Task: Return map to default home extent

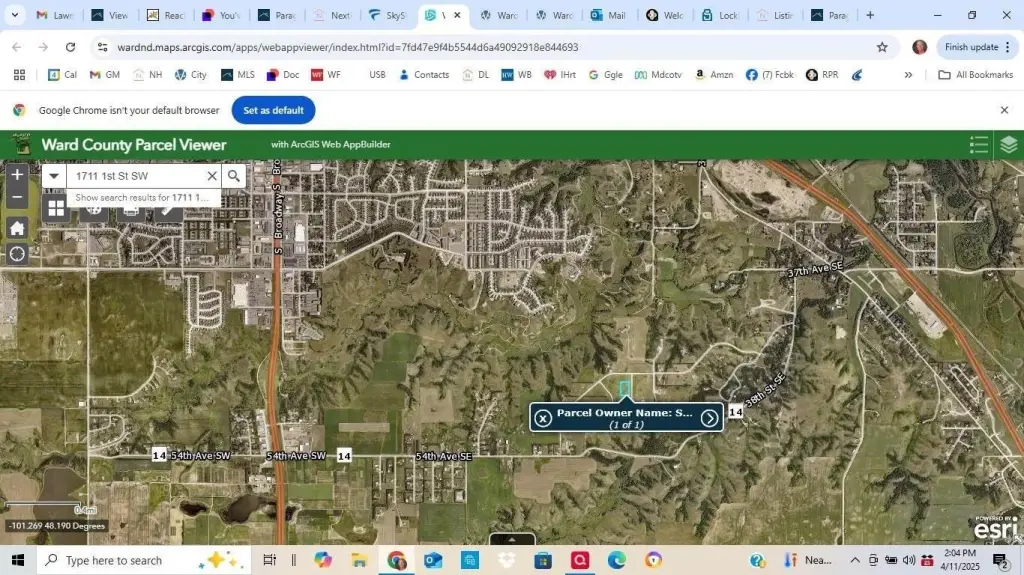Action: (17, 228)
